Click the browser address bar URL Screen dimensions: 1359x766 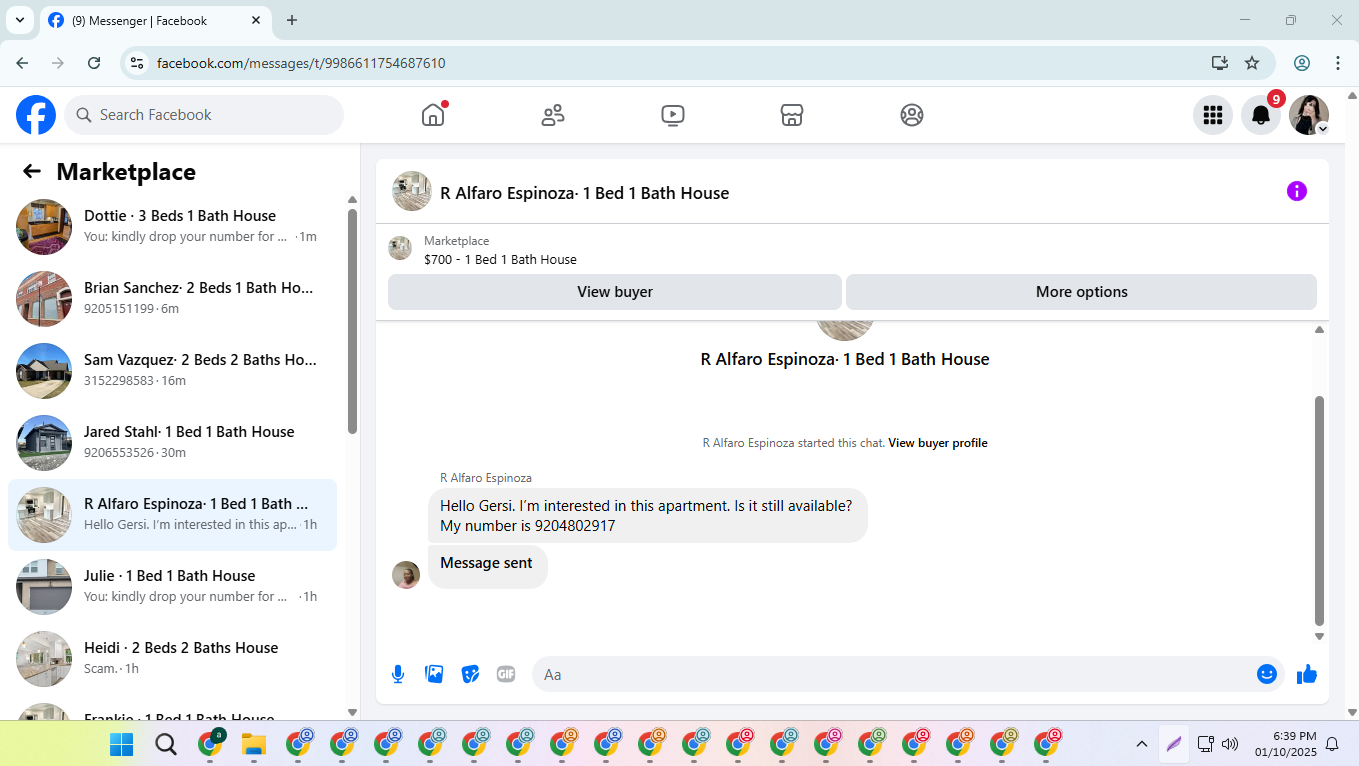[x=301, y=63]
